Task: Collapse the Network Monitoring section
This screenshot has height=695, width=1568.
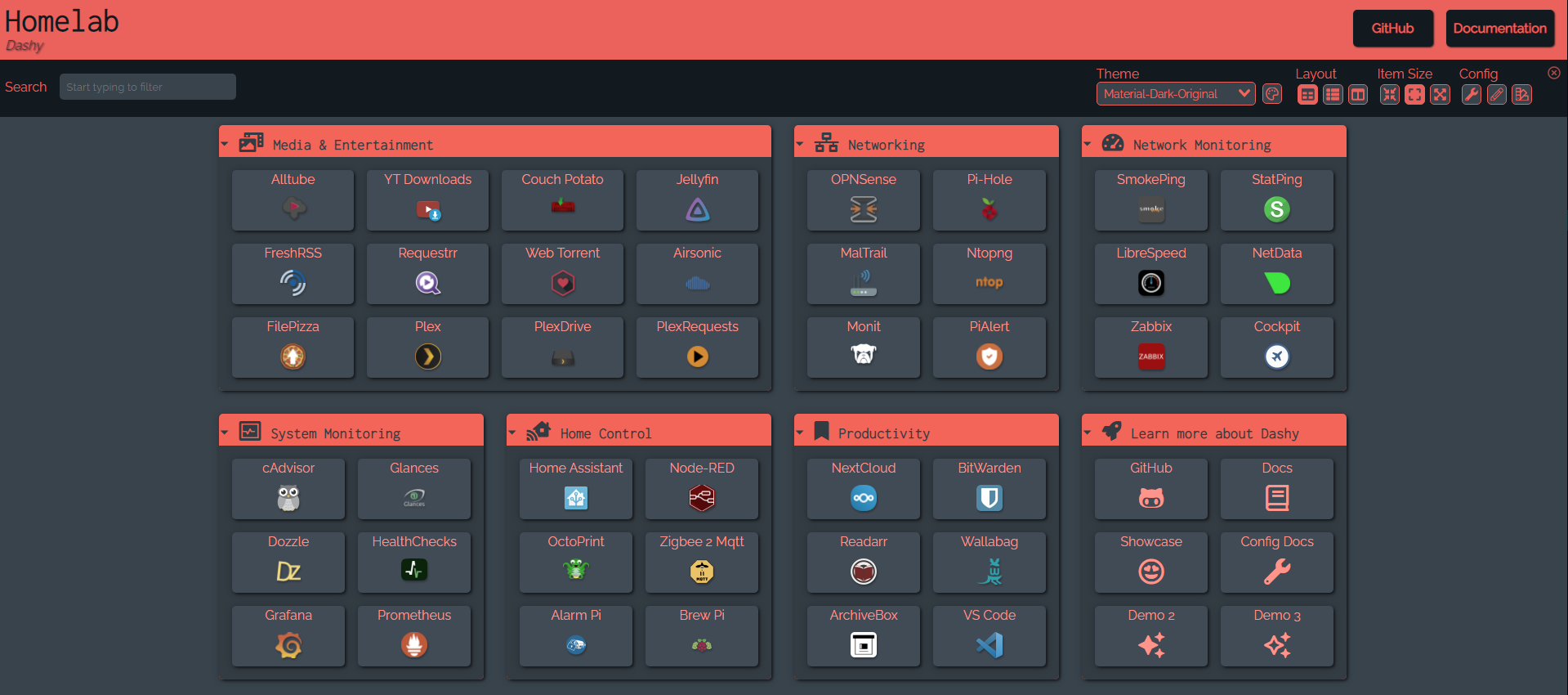Action: (x=1088, y=145)
